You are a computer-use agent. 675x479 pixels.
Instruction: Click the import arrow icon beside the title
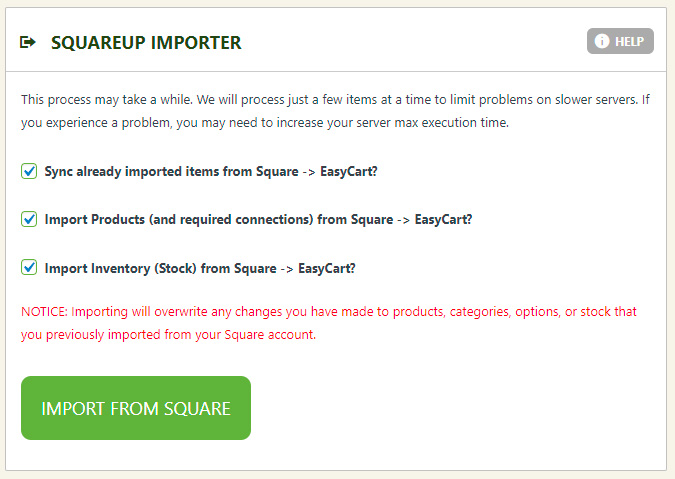(28, 42)
